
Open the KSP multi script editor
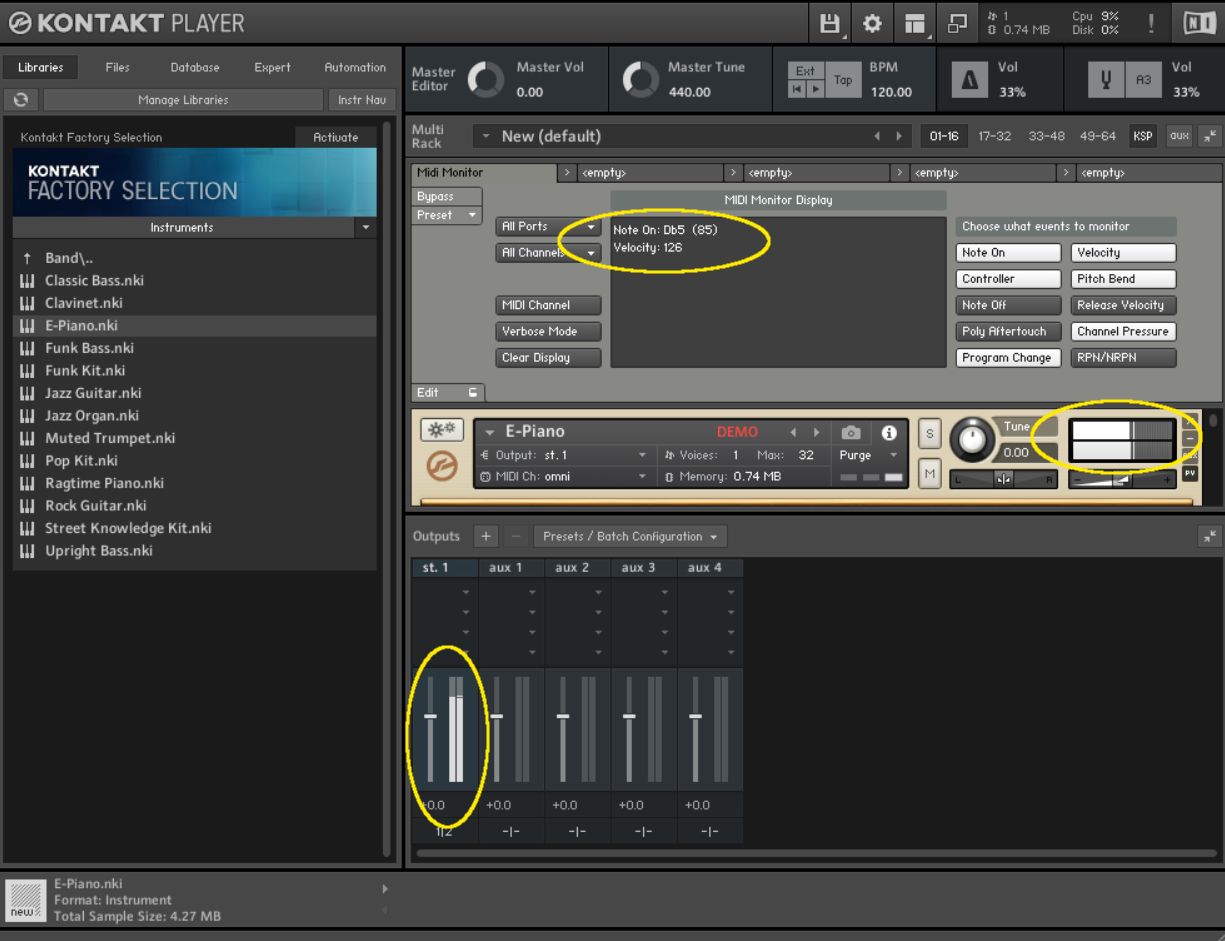click(1142, 136)
